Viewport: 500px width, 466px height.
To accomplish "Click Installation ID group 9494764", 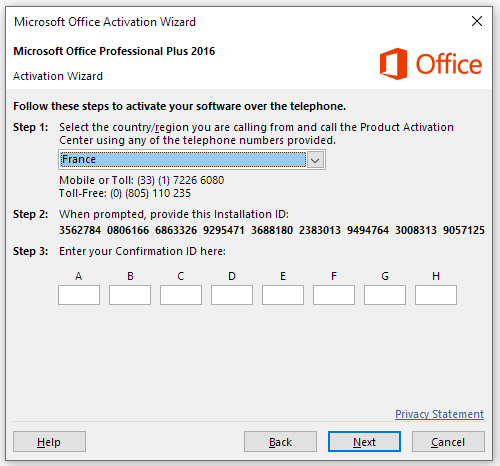I will tap(368, 230).
